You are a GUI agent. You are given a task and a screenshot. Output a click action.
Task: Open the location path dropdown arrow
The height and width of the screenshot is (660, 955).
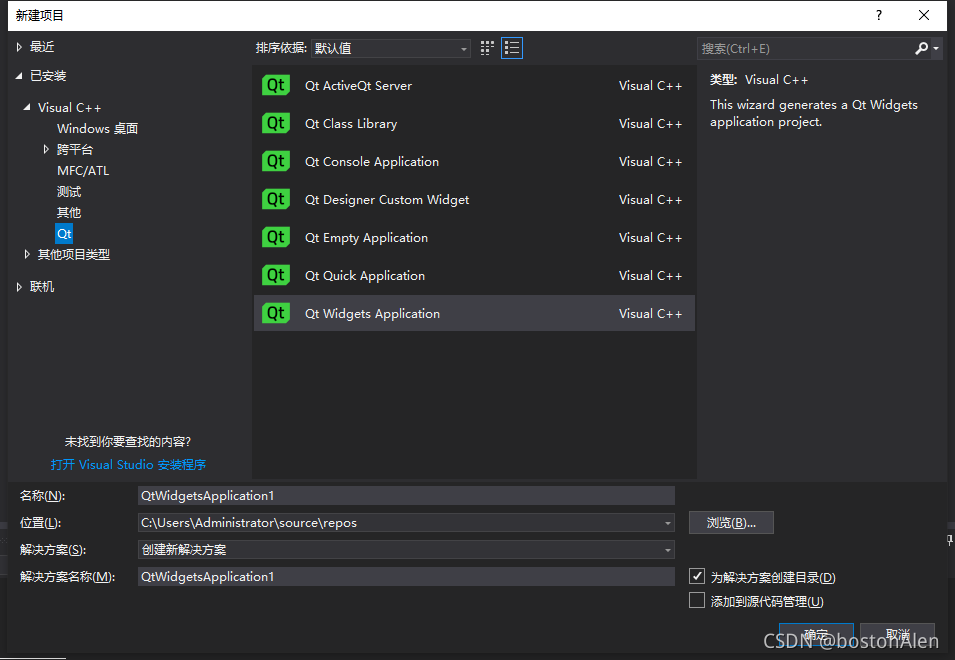click(668, 523)
